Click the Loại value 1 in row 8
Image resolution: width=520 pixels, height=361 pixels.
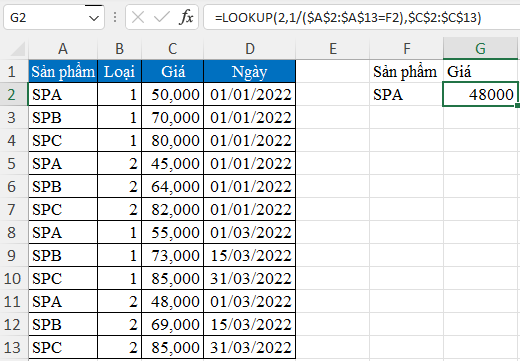[x=119, y=232]
